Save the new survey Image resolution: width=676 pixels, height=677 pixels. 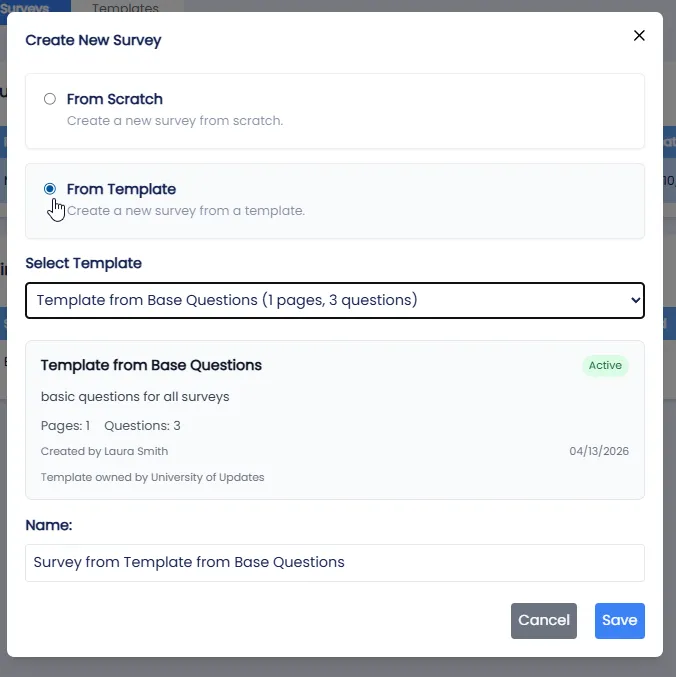coord(619,620)
